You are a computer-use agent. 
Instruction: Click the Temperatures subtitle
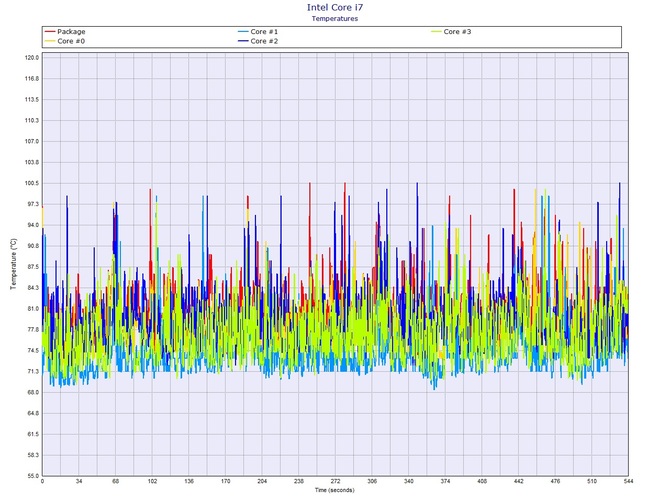pos(335,18)
